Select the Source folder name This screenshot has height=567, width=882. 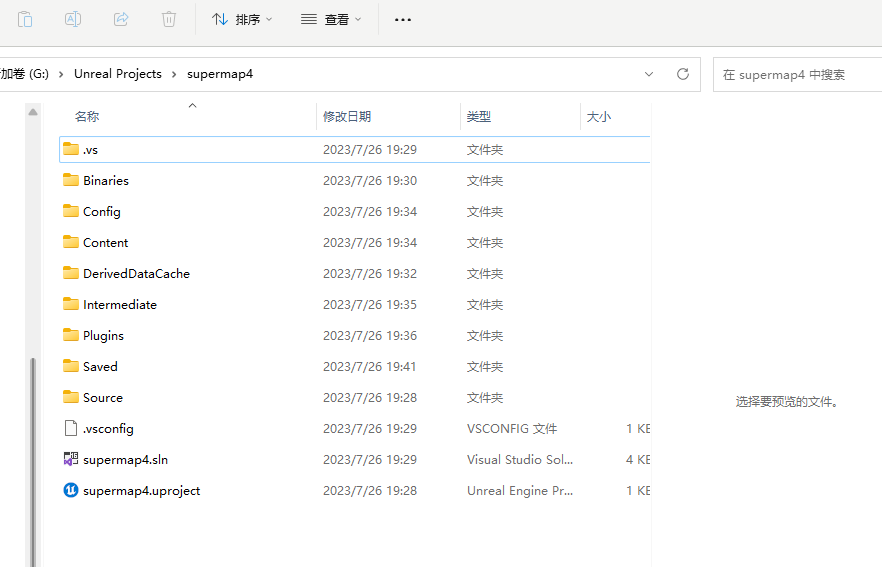click(103, 397)
